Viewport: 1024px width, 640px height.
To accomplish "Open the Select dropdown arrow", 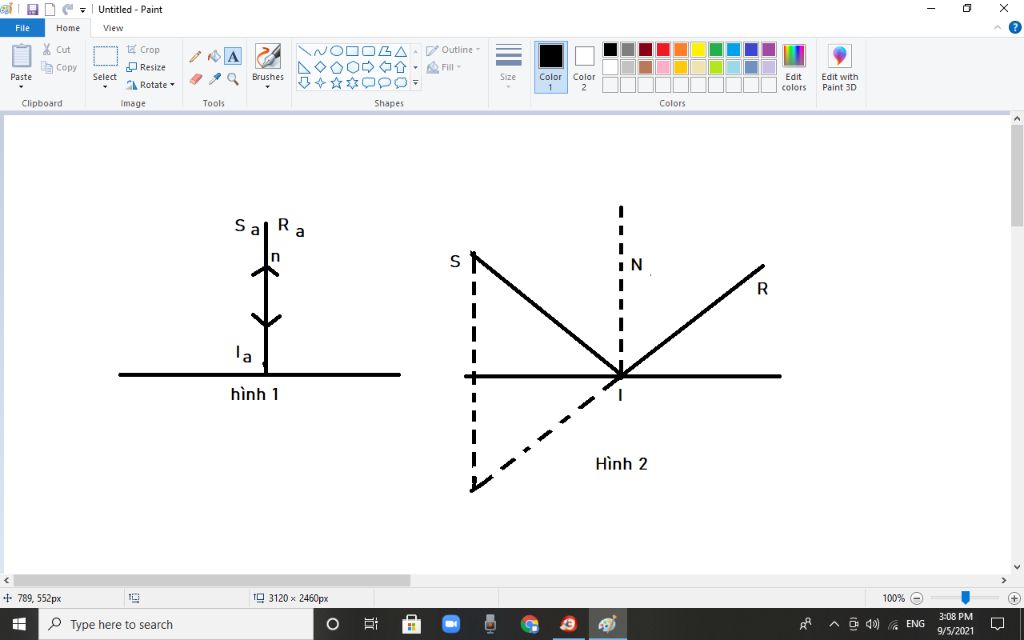I will [104, 87].
